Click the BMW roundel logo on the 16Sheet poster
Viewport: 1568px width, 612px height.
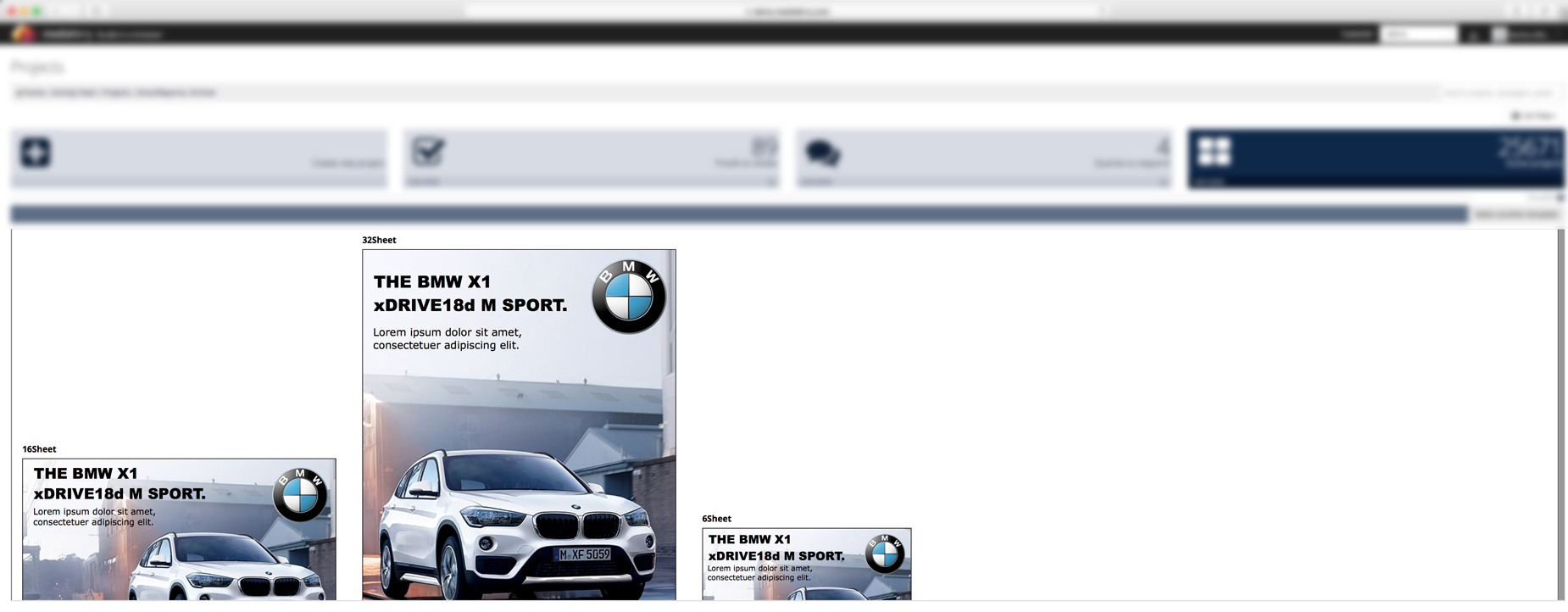[300, 494]
